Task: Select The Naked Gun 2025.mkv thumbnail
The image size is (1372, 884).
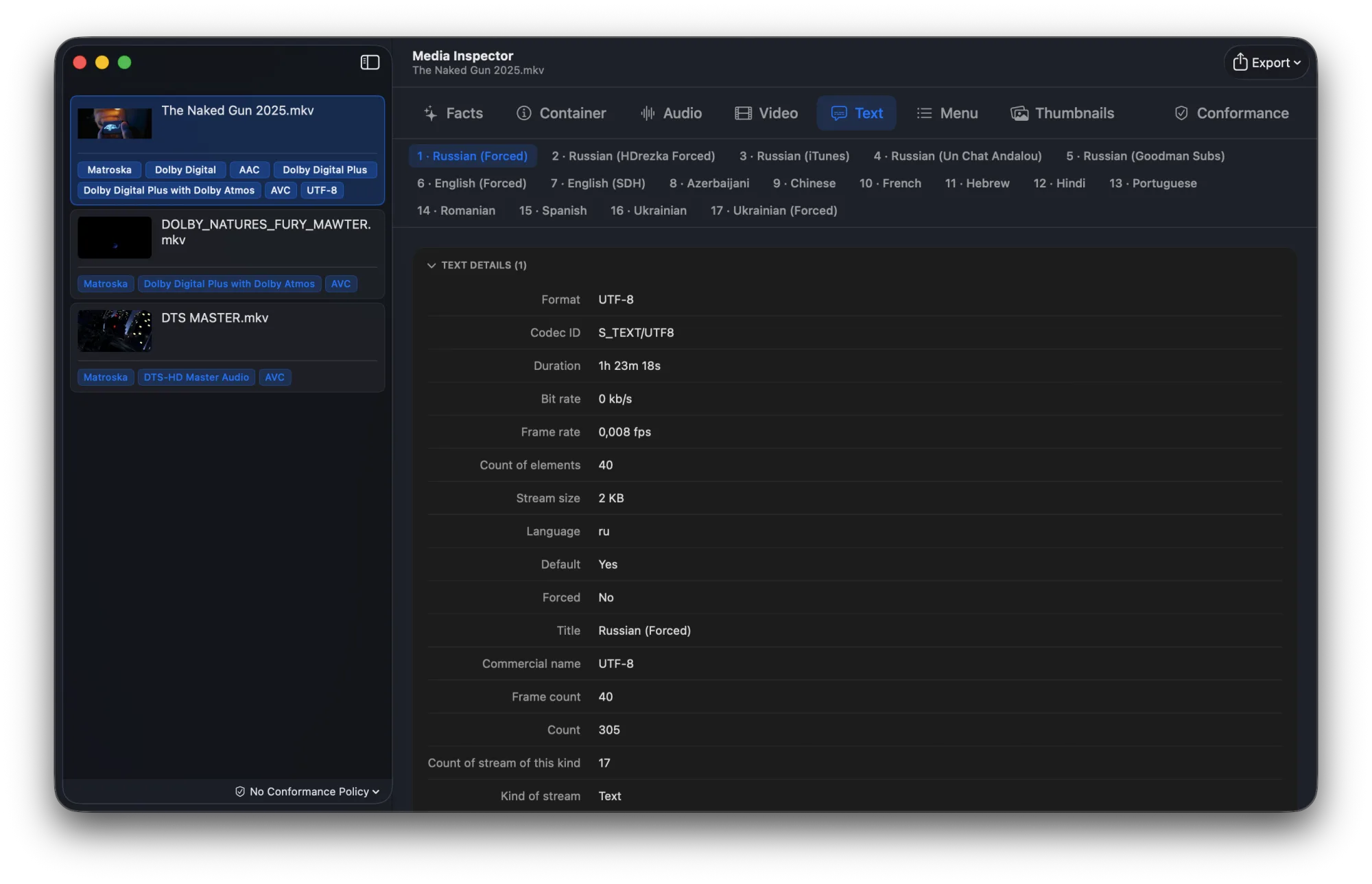Action: pyautogui.click(x=115, y=124)
